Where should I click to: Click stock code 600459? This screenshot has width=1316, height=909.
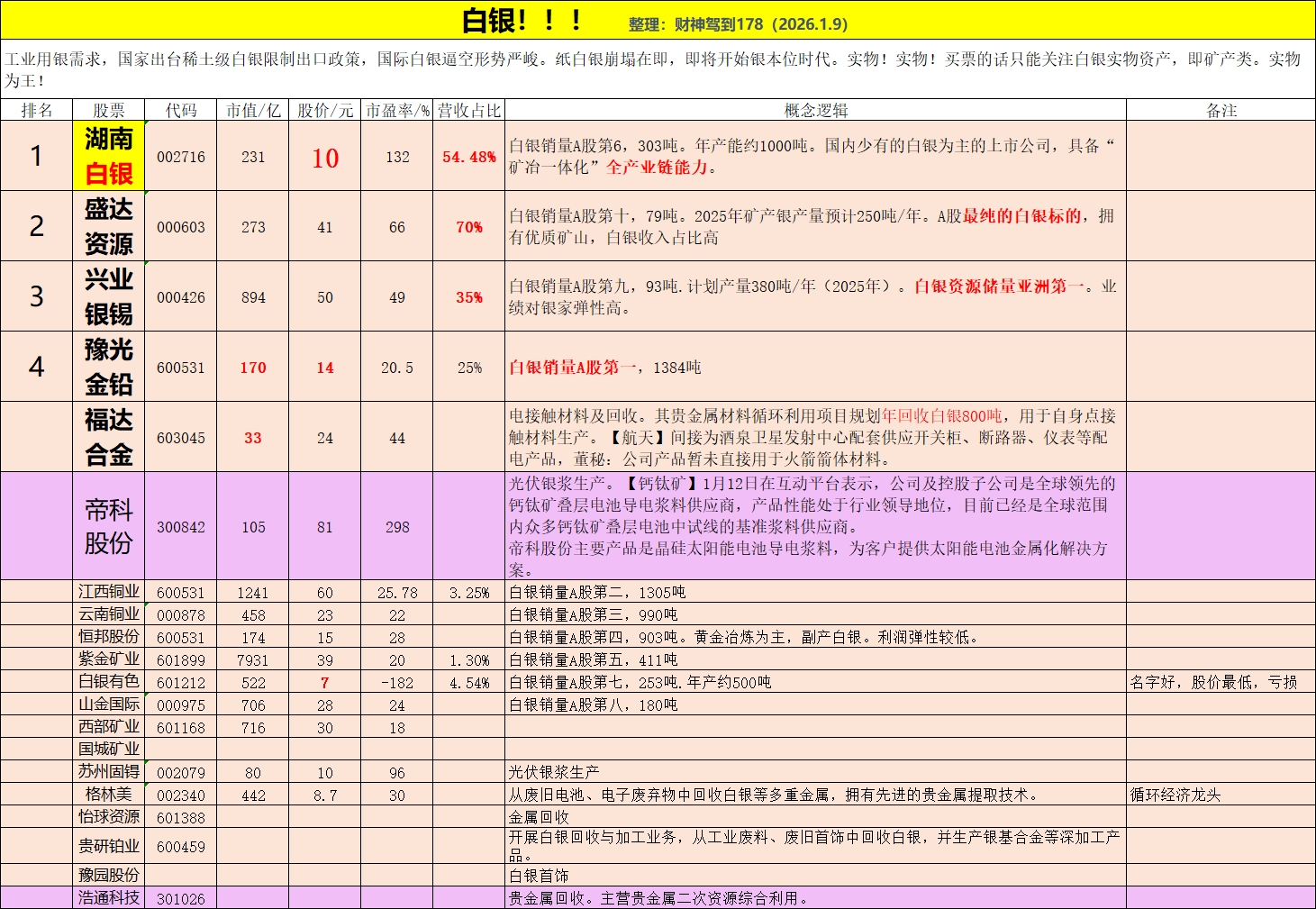181,847
